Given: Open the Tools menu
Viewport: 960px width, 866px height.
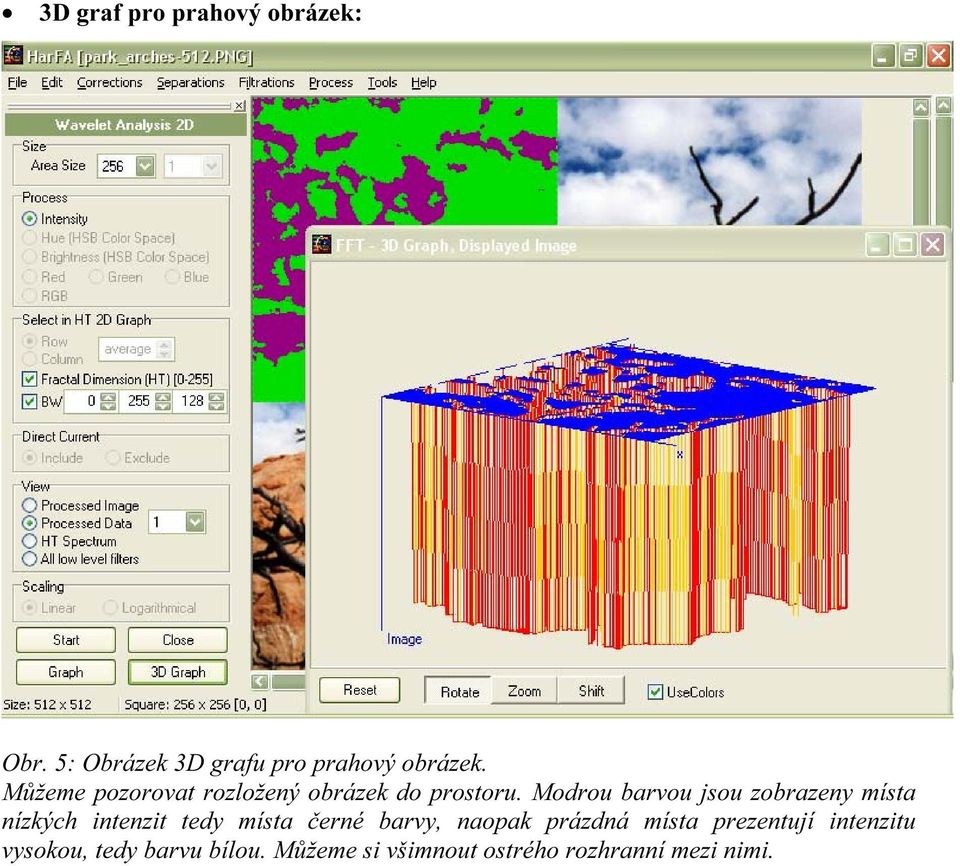Looking at the screenshot, I should pos(382,82).
